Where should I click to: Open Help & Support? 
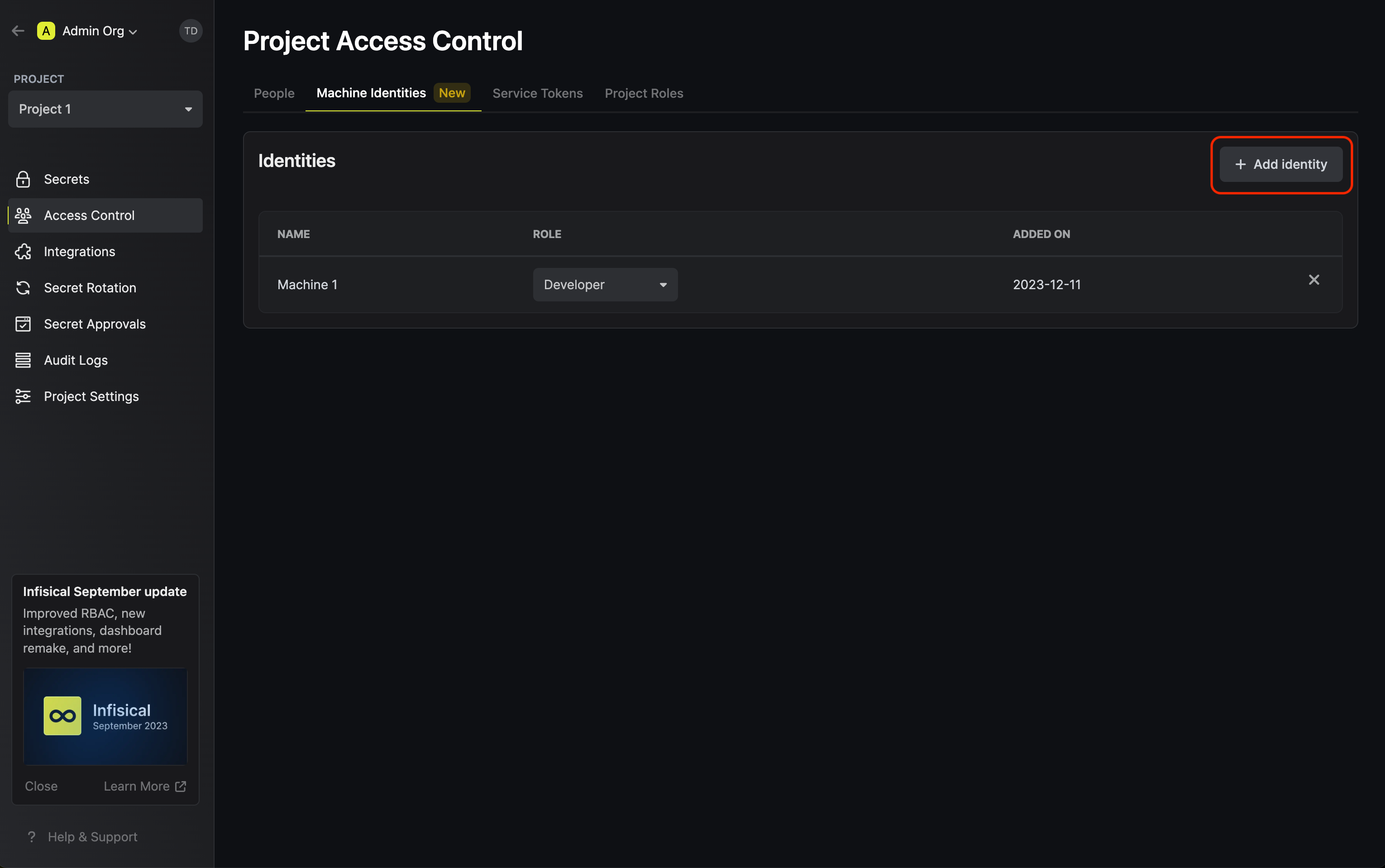click(x=92, y=836)
